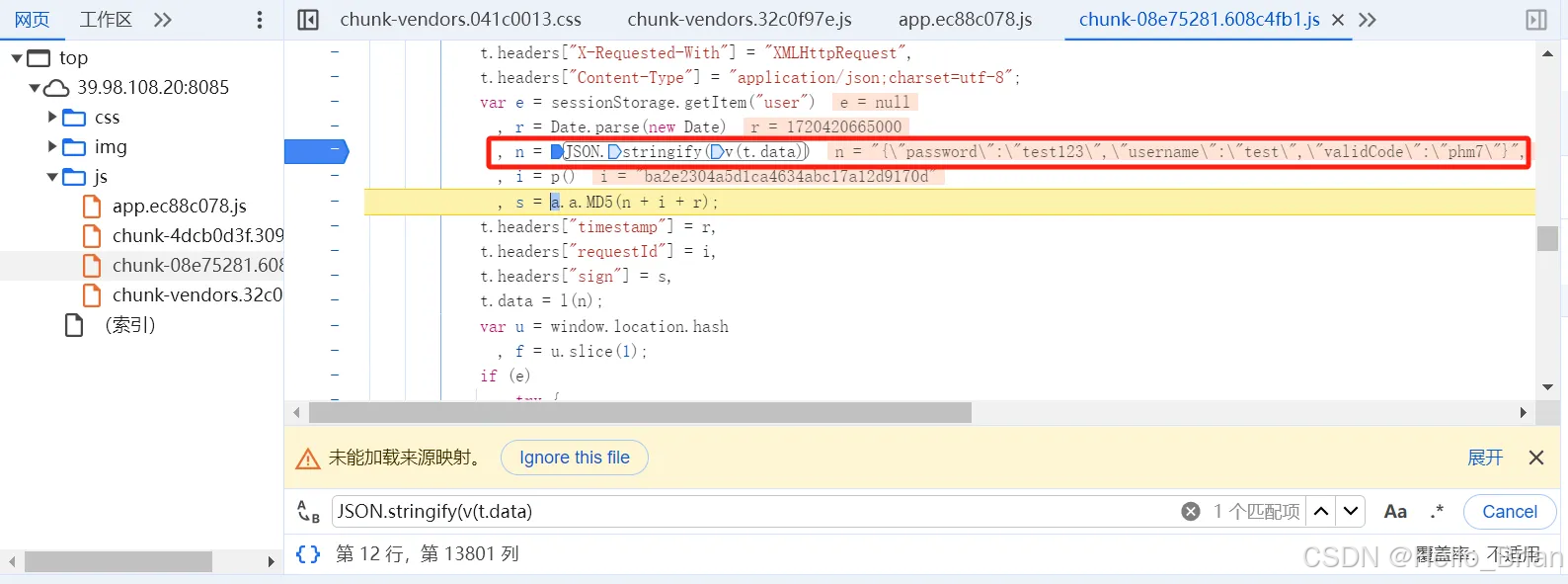
Task: Clear the search field text
Action: point(1191,511)
